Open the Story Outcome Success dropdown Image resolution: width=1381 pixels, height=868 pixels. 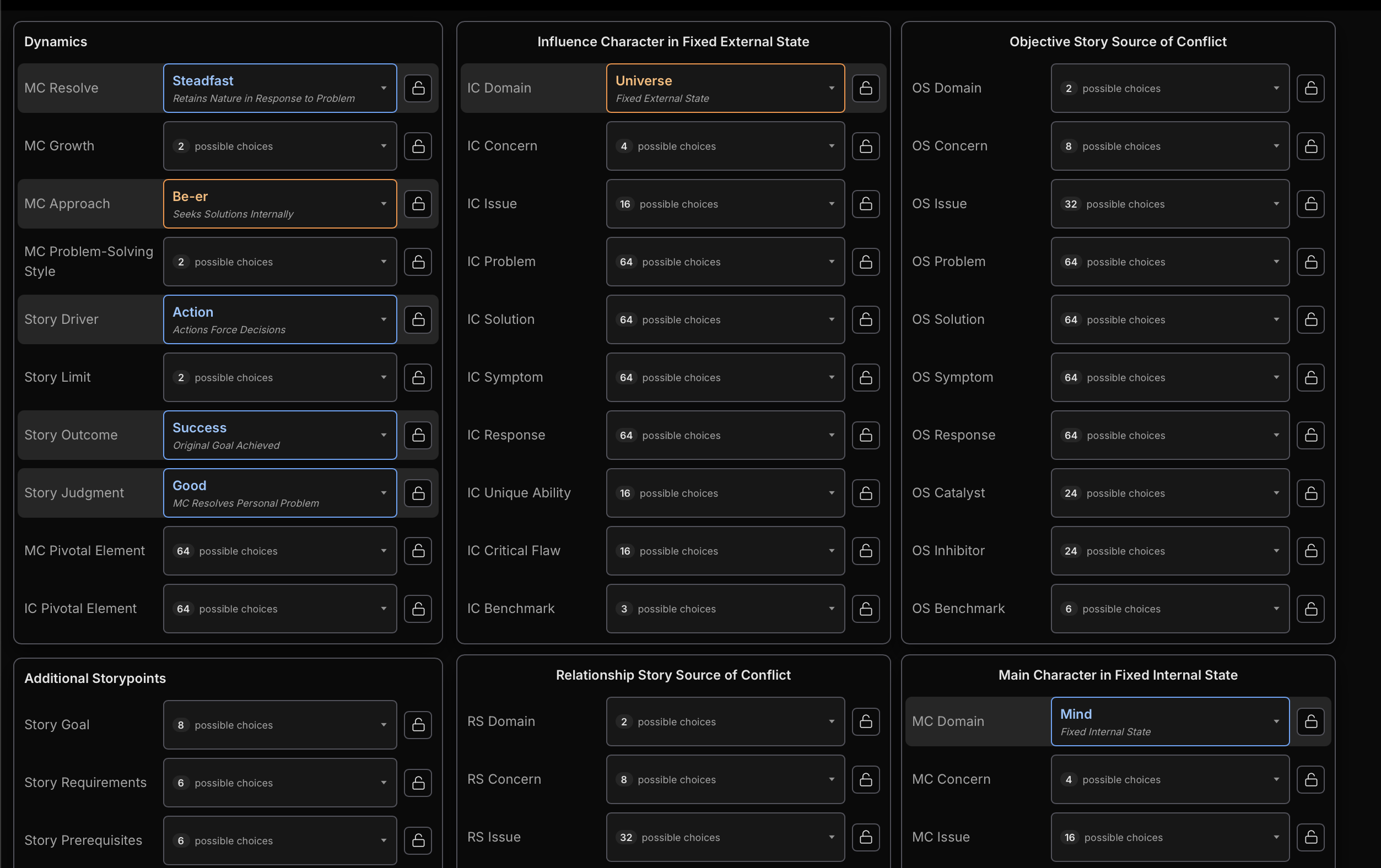[x=280, y=435]
